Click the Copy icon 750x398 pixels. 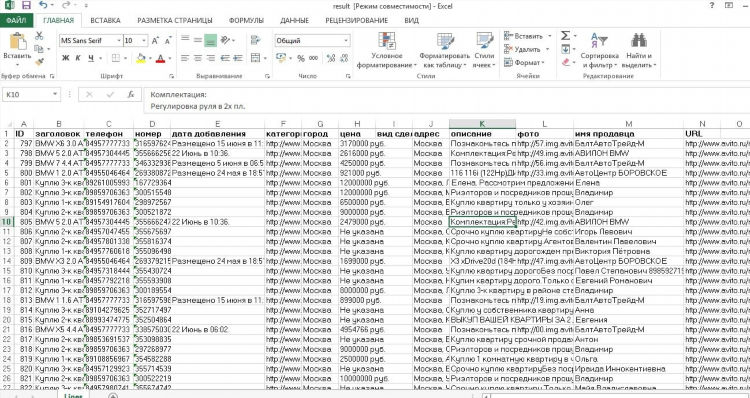point(39,49)
